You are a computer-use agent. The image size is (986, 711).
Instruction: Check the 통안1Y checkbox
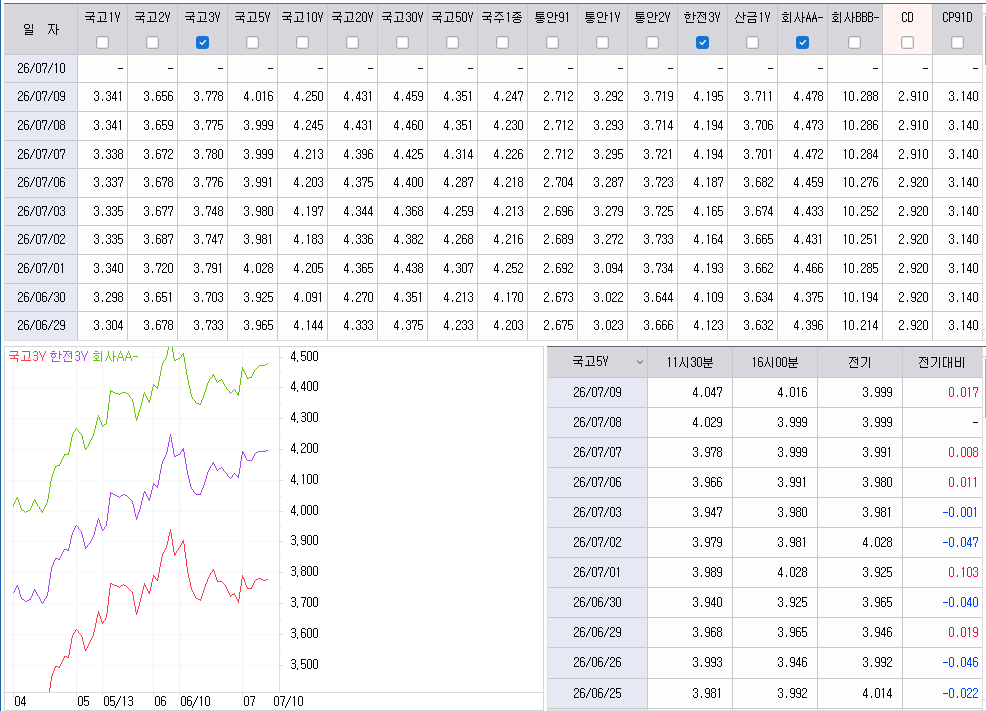(x=602, y=42)
